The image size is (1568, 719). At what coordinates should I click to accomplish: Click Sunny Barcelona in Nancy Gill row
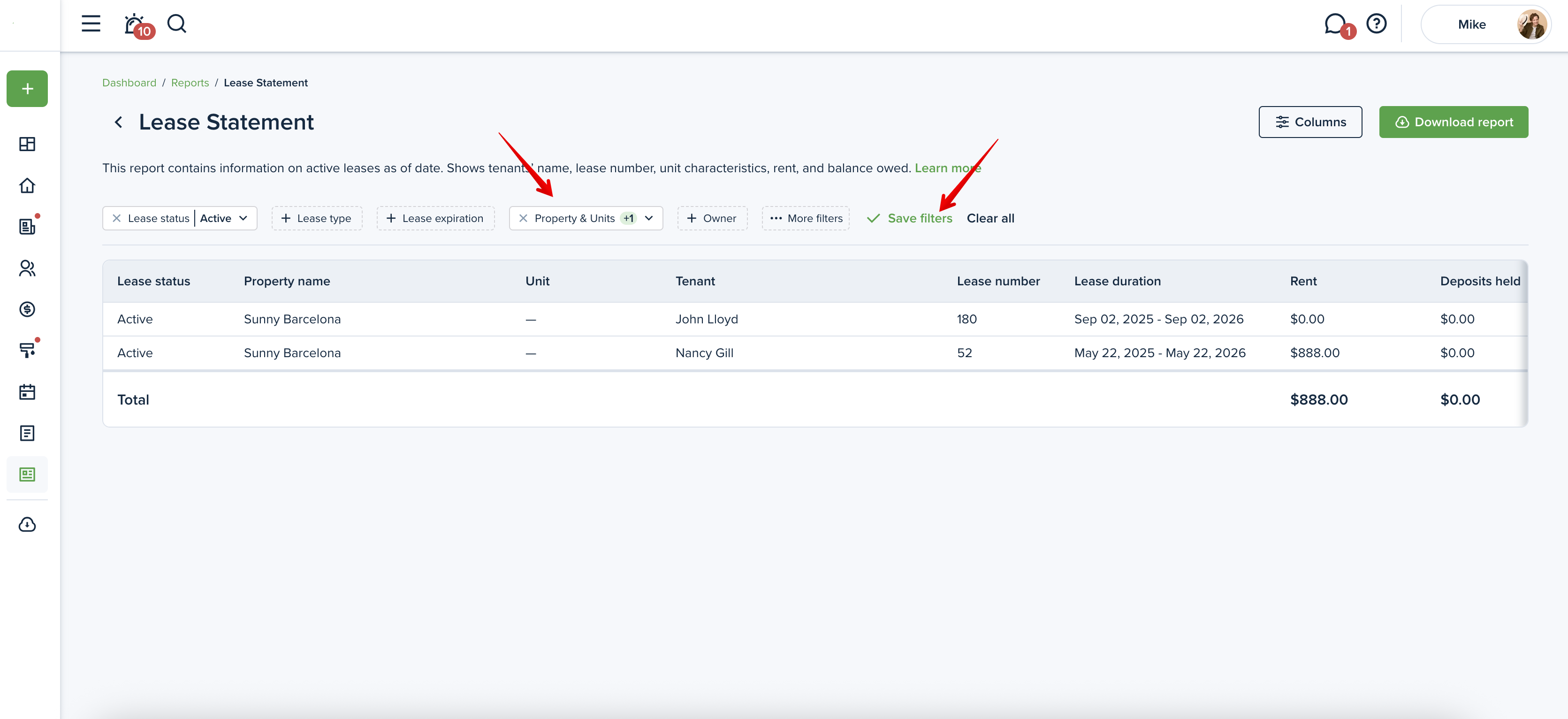point(292,353)
